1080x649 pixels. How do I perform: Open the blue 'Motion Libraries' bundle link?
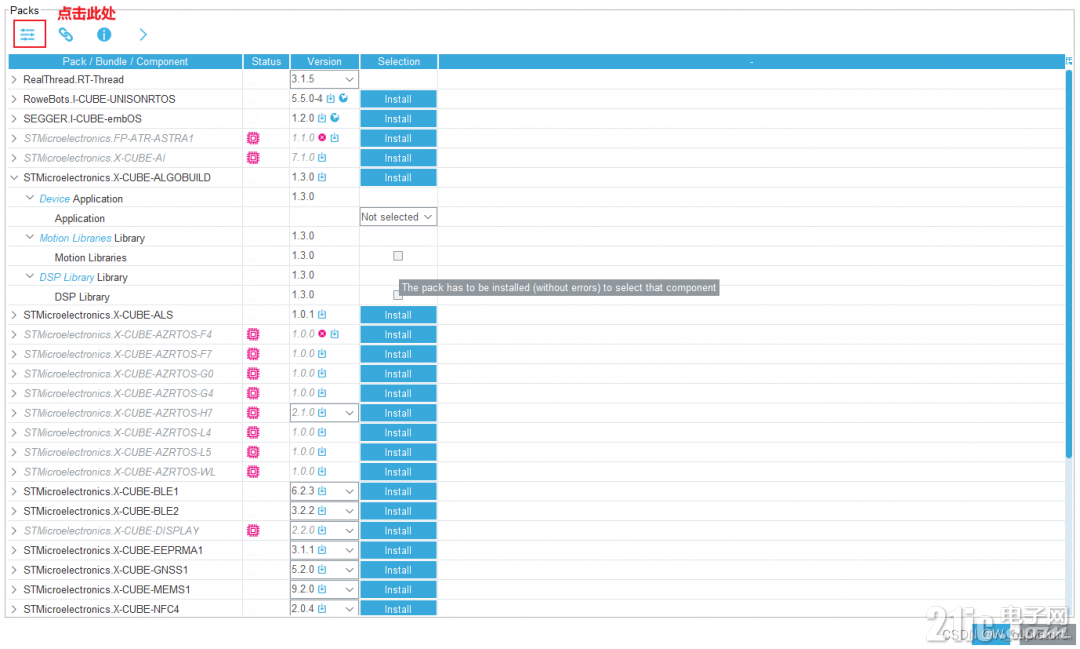pos(75,238)
